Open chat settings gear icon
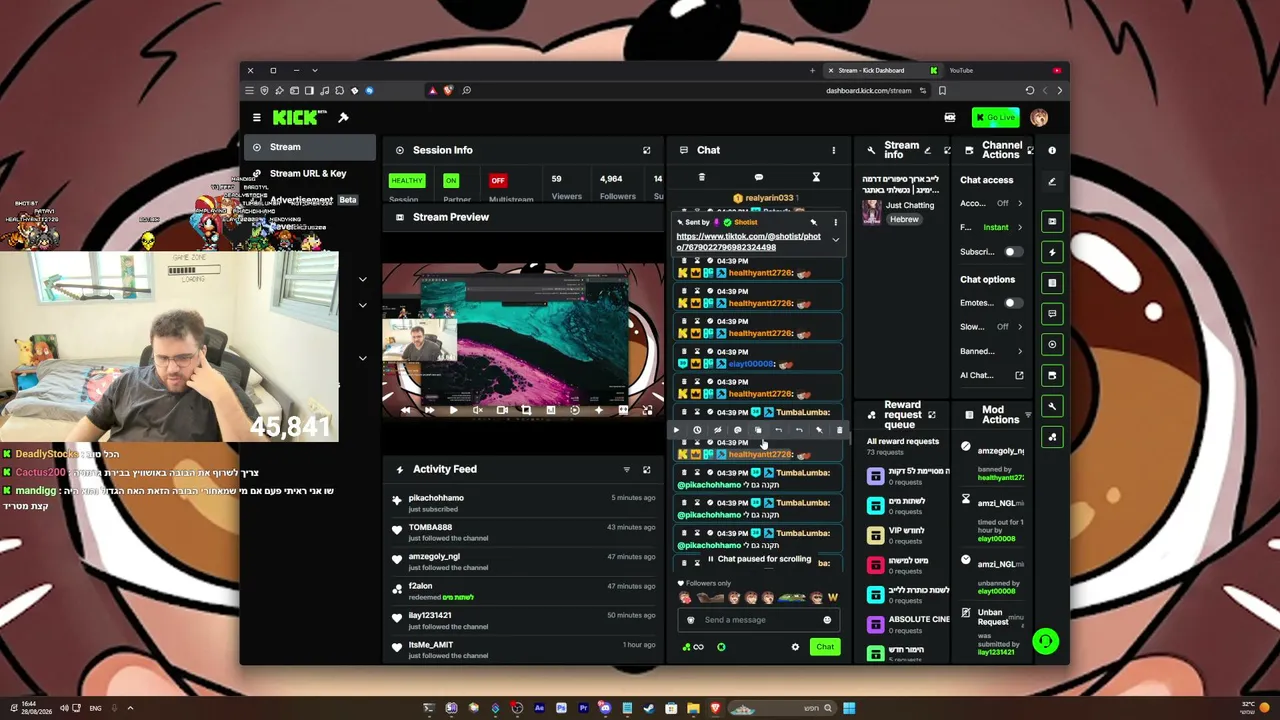The image size is (1280, 720). (795, 647)
